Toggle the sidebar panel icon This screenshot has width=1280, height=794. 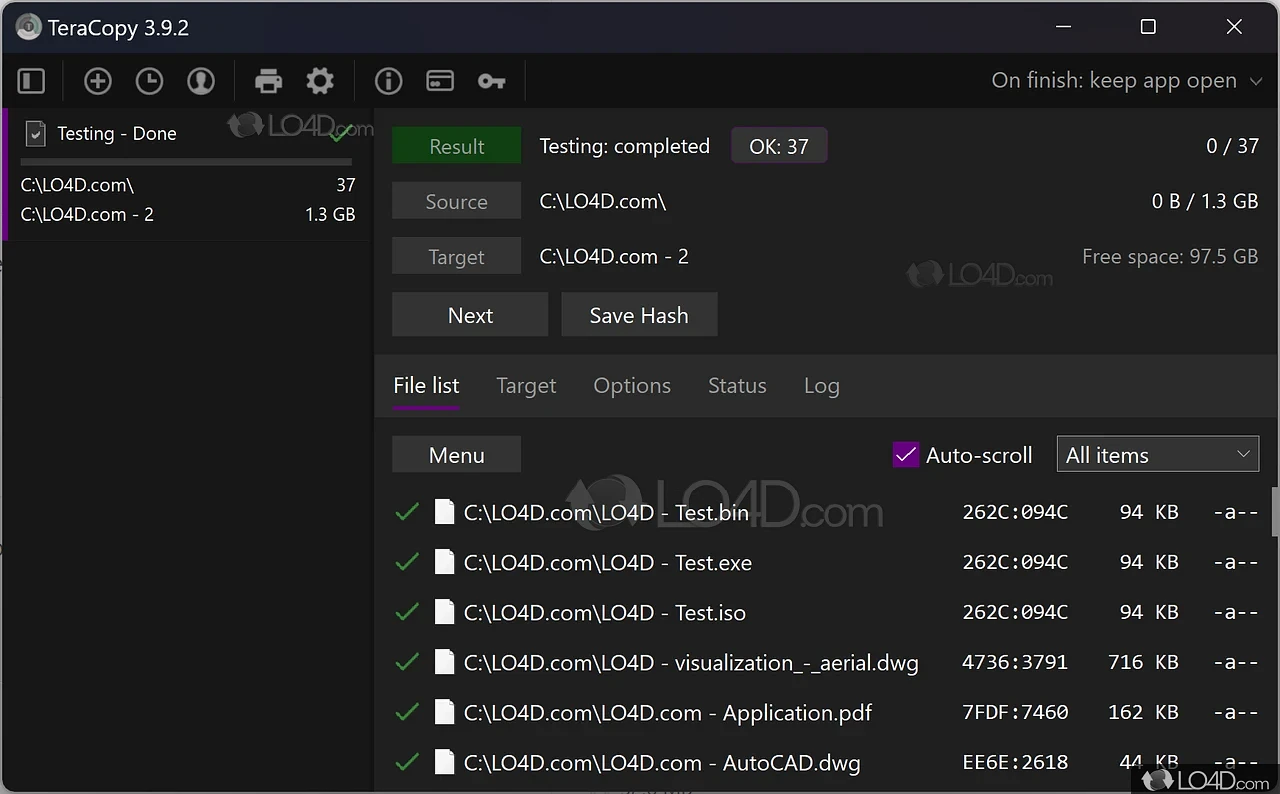coord(30,81)
